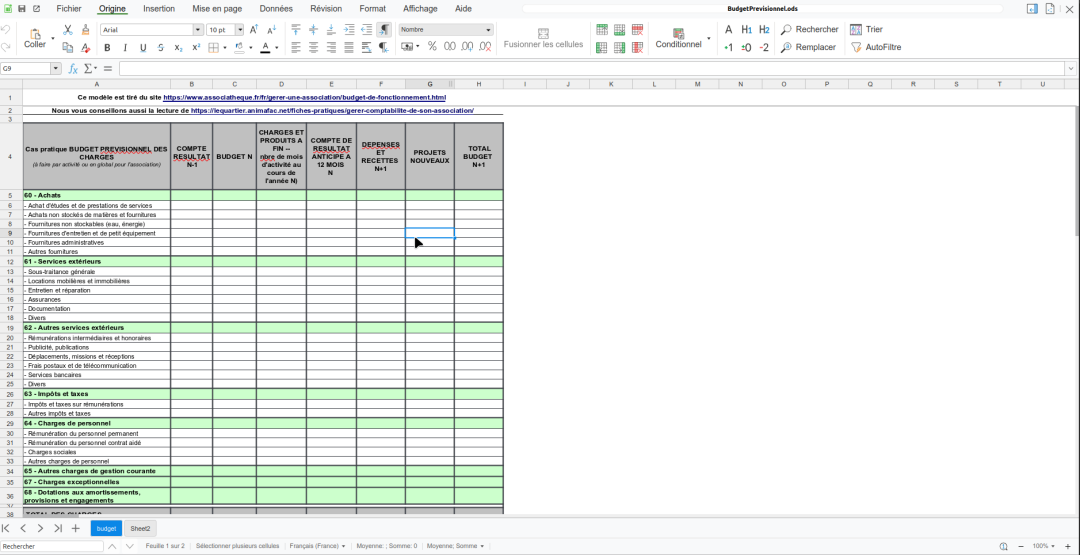Open the Name Box cell reference dropdown
The image size is (1080, 555).
tap(56, 68)
